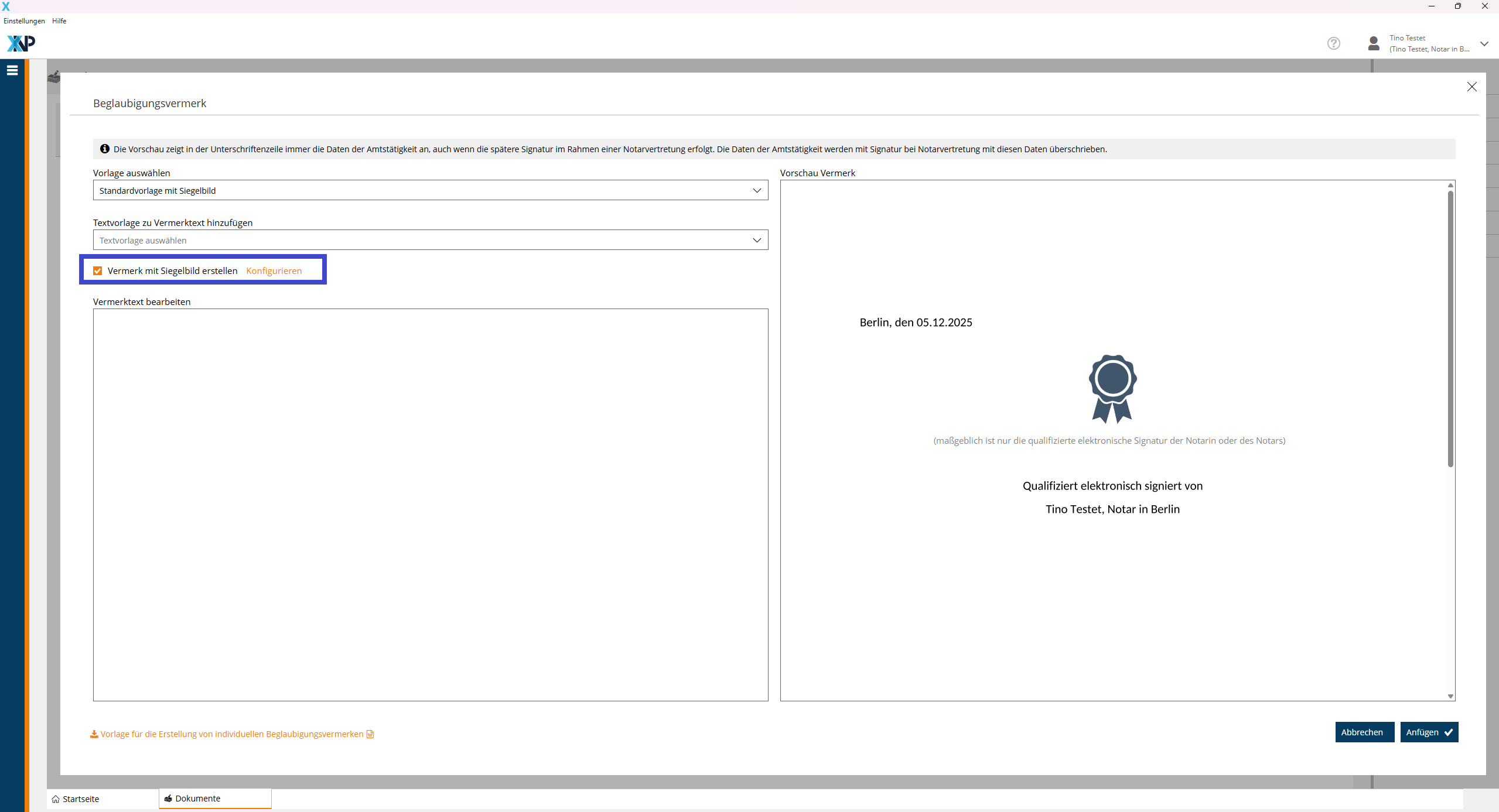
Task: Uncheck Vermerk mit Siegelbild erstellen
Action: coord(98,270)
